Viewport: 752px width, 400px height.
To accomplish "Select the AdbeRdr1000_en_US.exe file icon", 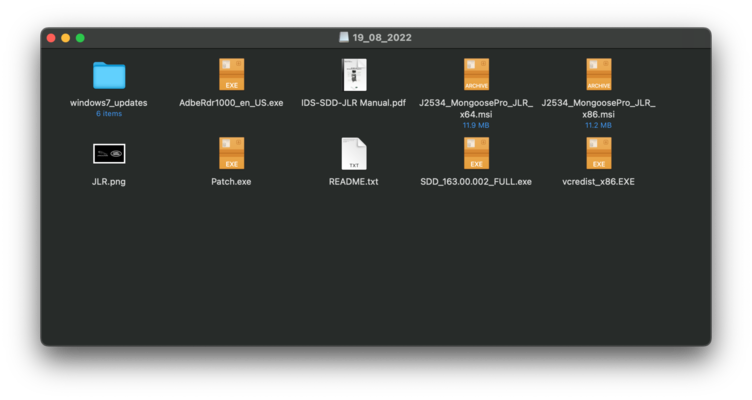I will point(232,74).
